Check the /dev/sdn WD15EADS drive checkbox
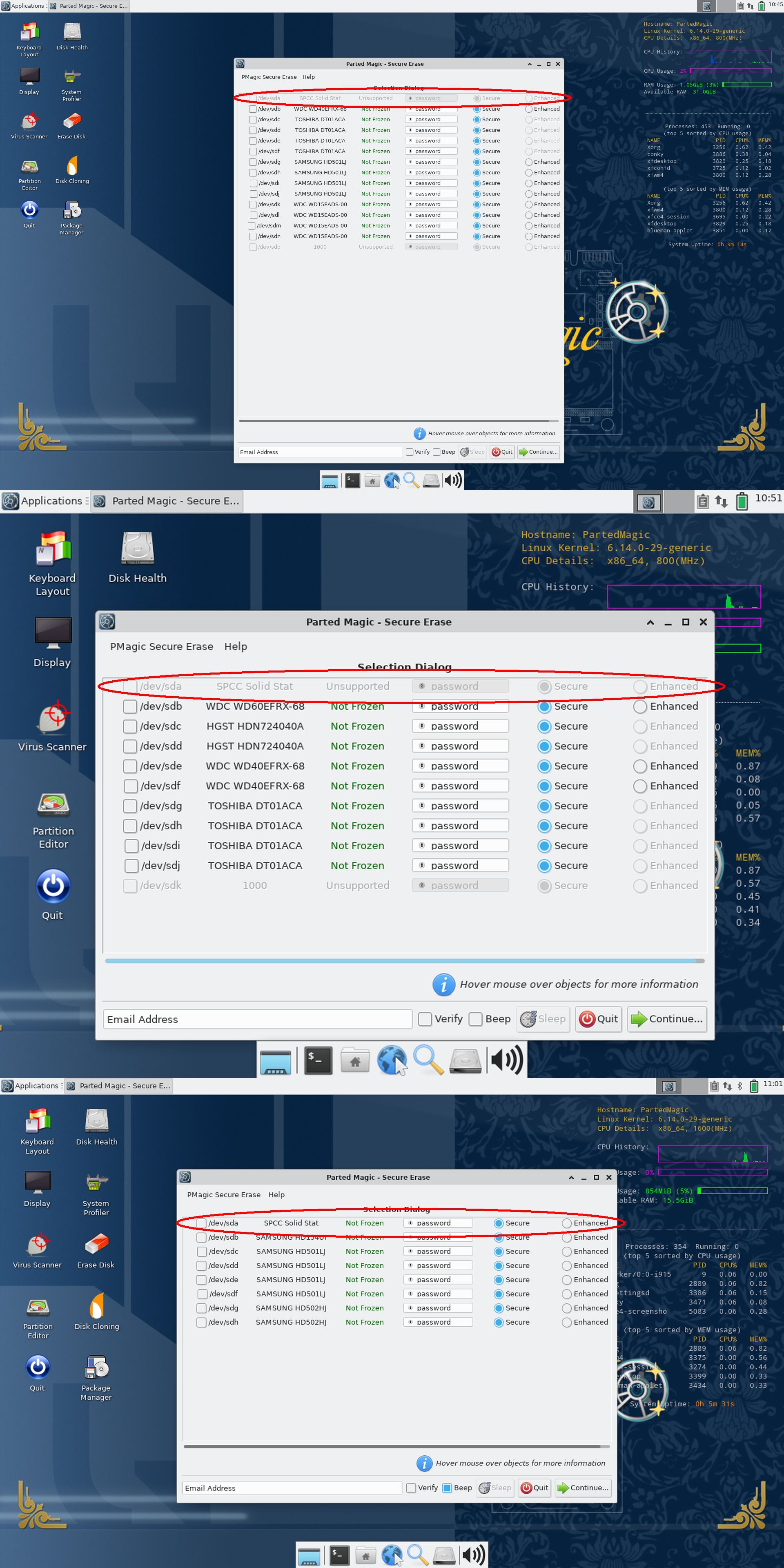Image resolution: width=784 pixels, height=1568 pixels. (x=252, y=236)
